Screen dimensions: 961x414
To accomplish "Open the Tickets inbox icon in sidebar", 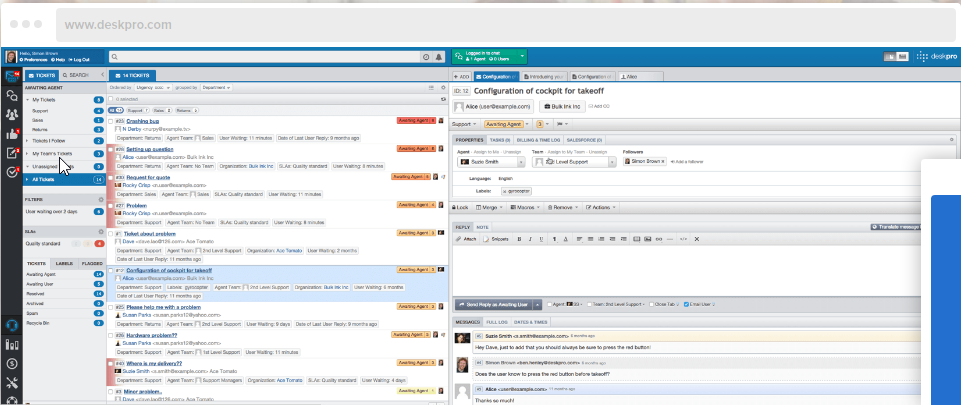I will click(12, 76).
